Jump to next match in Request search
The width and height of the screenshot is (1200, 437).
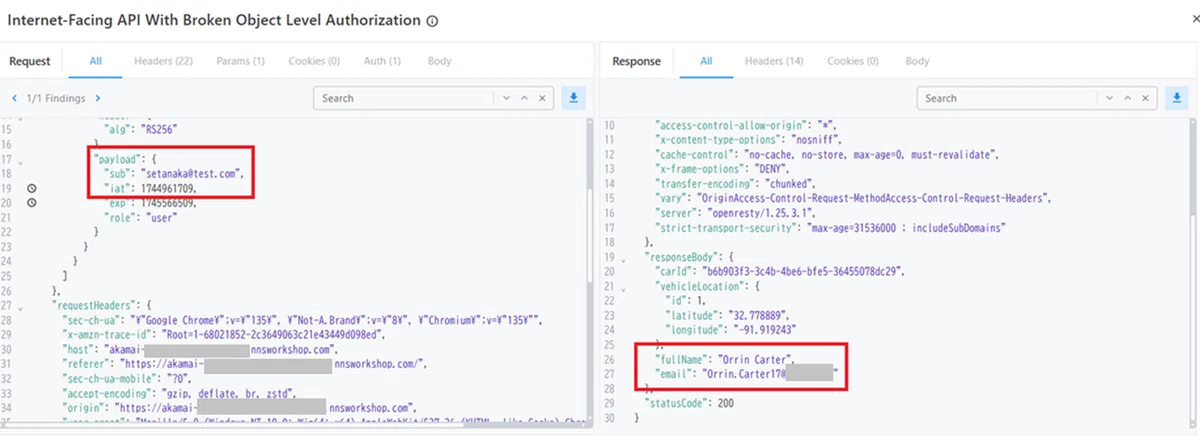(x=508, y=98)
